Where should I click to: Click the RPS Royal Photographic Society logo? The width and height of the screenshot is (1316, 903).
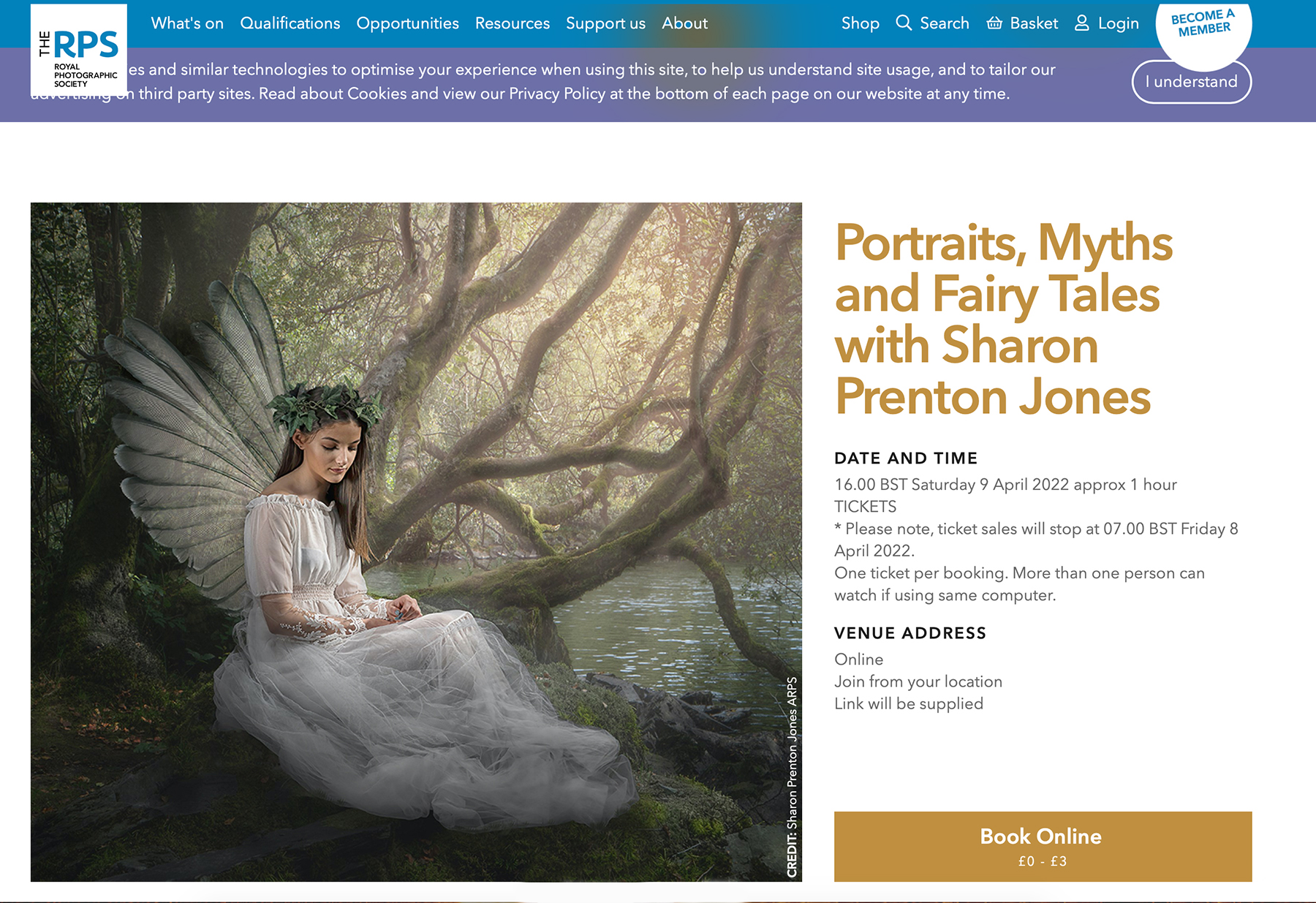click(79, 51)
